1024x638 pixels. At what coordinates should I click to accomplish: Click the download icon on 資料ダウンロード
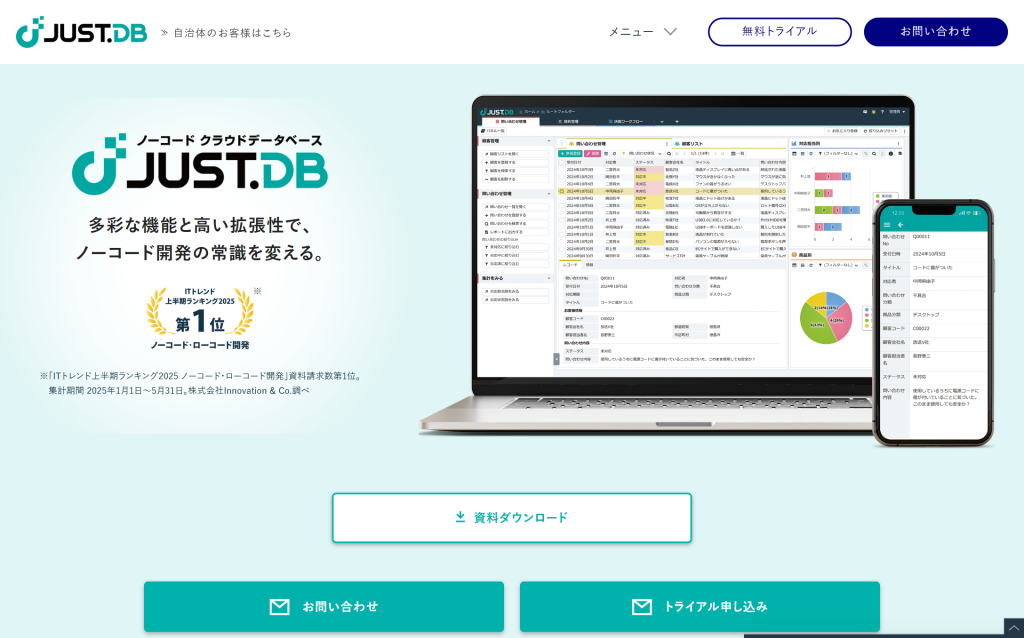(x=460, y=517)
